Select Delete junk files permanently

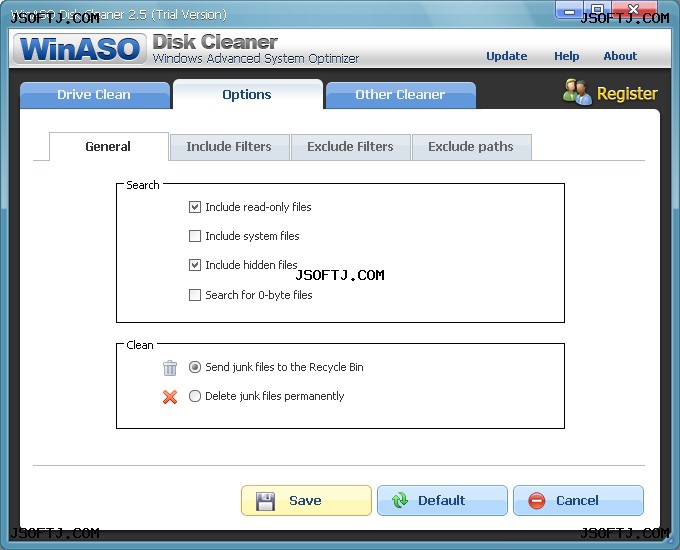(195, 396)
